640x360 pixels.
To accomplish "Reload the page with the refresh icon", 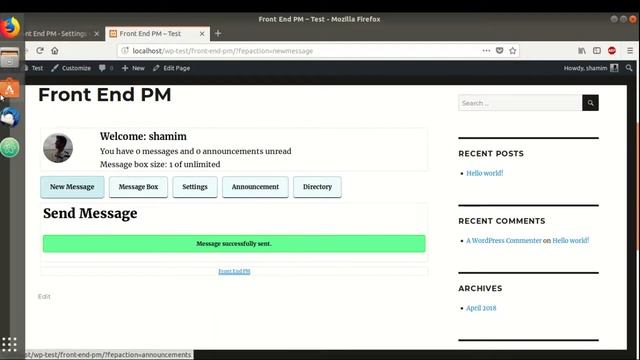I will click(x=40, y=51).
